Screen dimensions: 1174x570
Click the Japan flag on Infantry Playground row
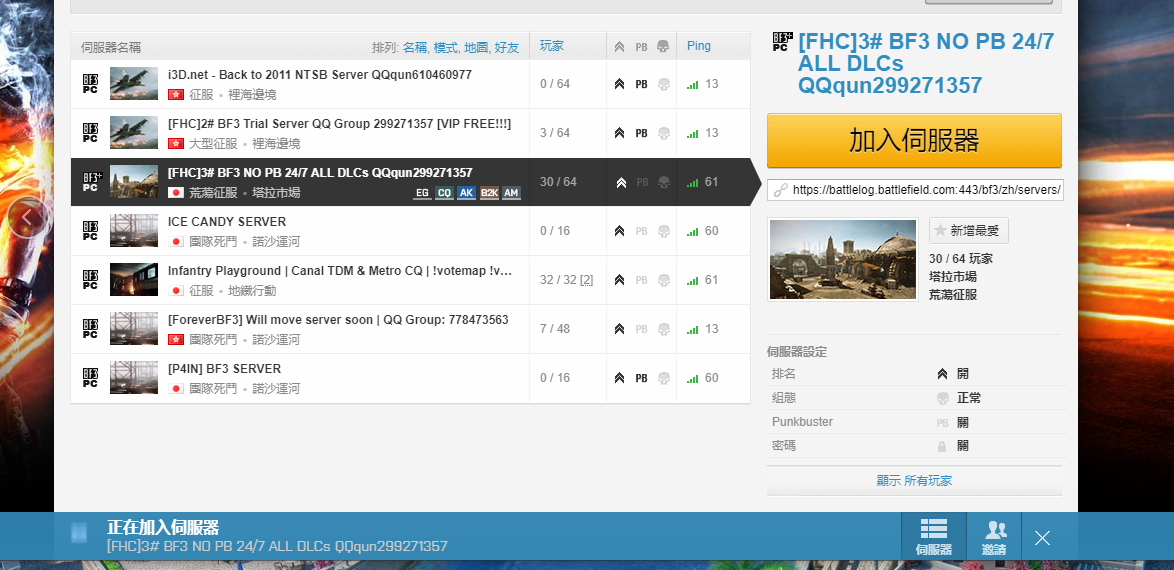[x=176, y=291]
